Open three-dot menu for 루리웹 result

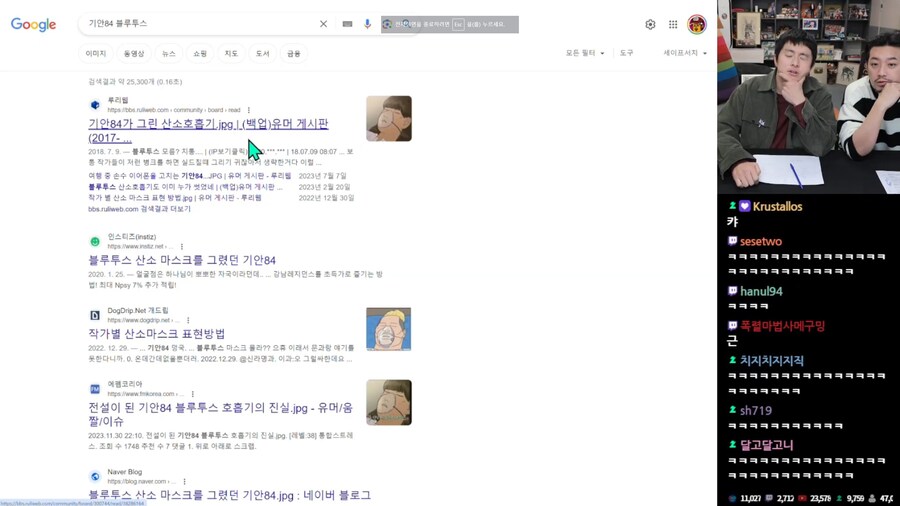(249, 110)
